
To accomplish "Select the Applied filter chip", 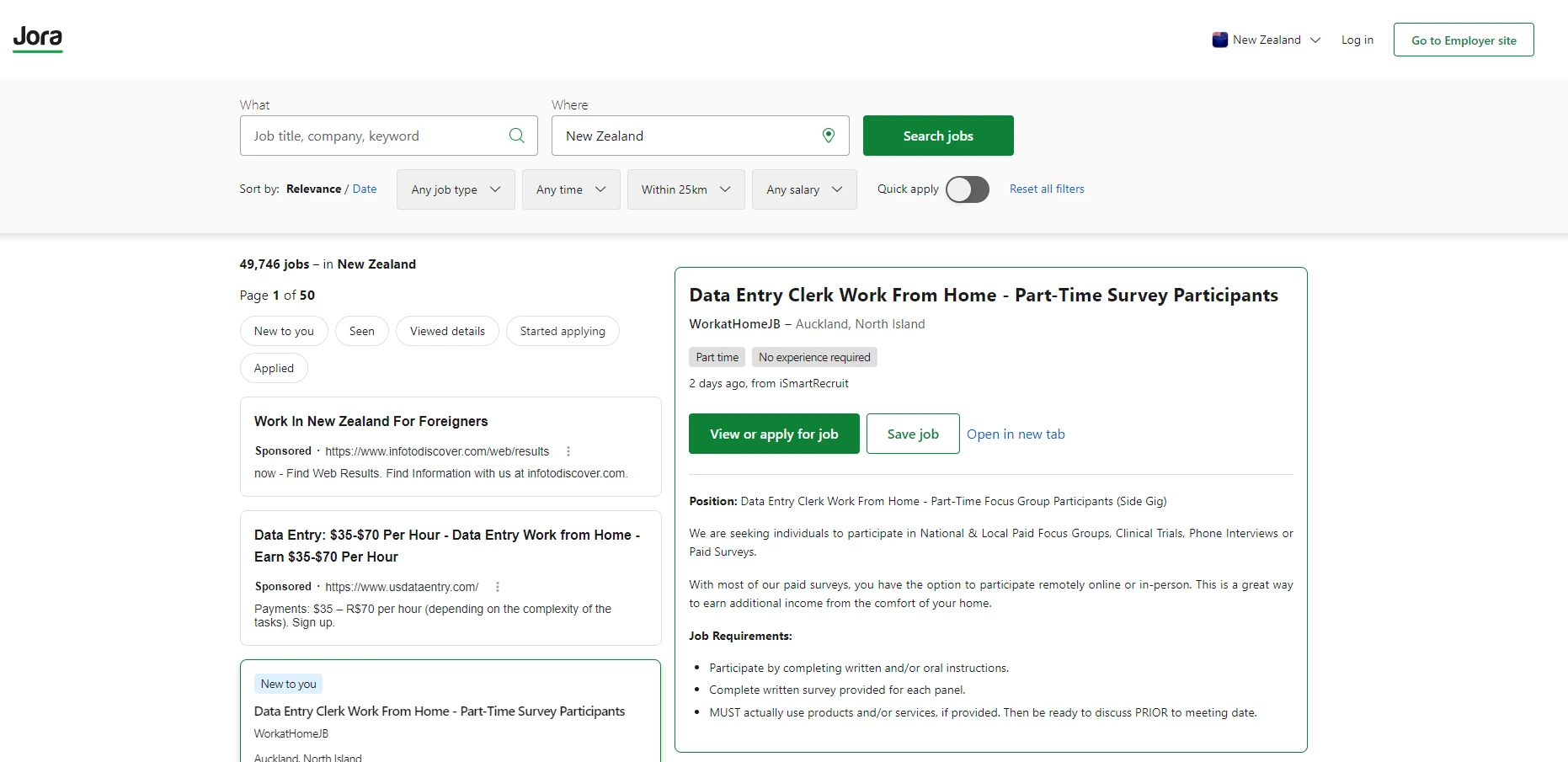I will pyautogui.click(x=274, y=368).
